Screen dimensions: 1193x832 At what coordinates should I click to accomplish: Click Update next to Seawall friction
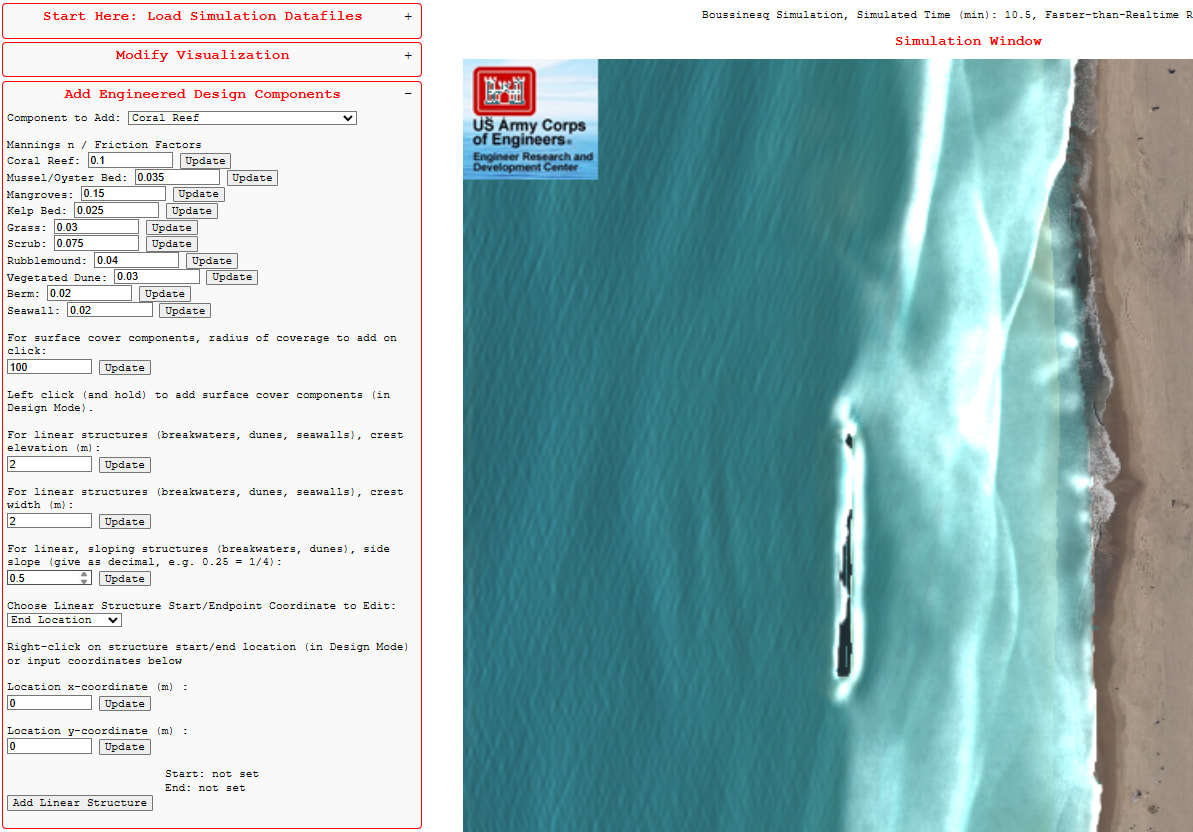coord(185,311)
